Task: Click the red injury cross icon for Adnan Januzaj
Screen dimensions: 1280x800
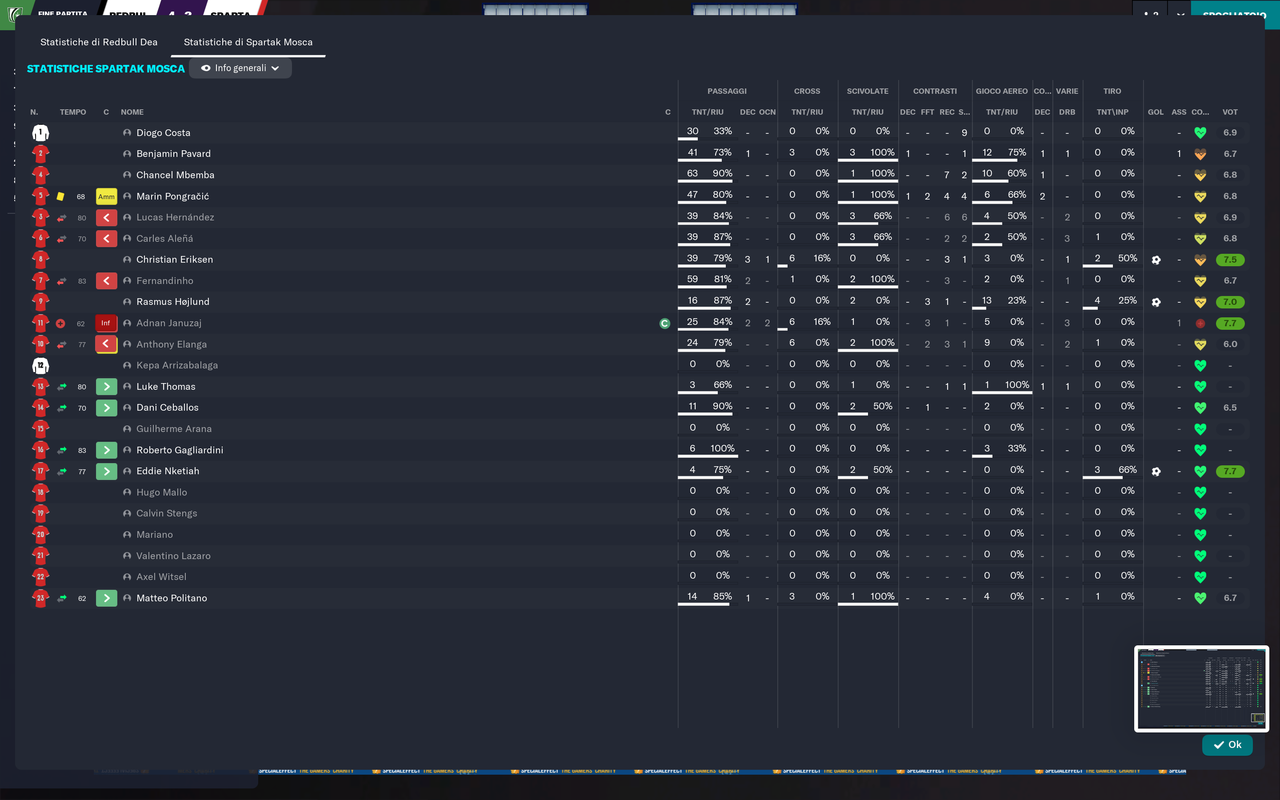Action: (x=61, y=323)
